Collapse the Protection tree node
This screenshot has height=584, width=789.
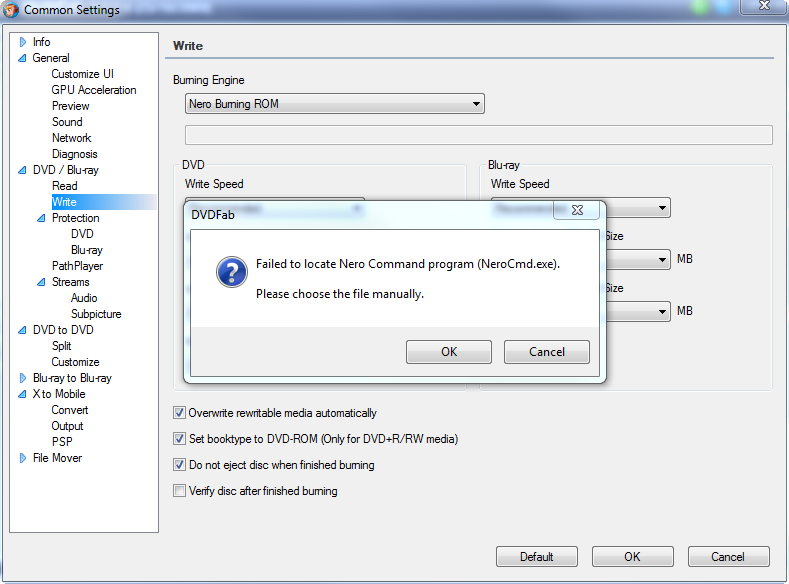point(41,218)
